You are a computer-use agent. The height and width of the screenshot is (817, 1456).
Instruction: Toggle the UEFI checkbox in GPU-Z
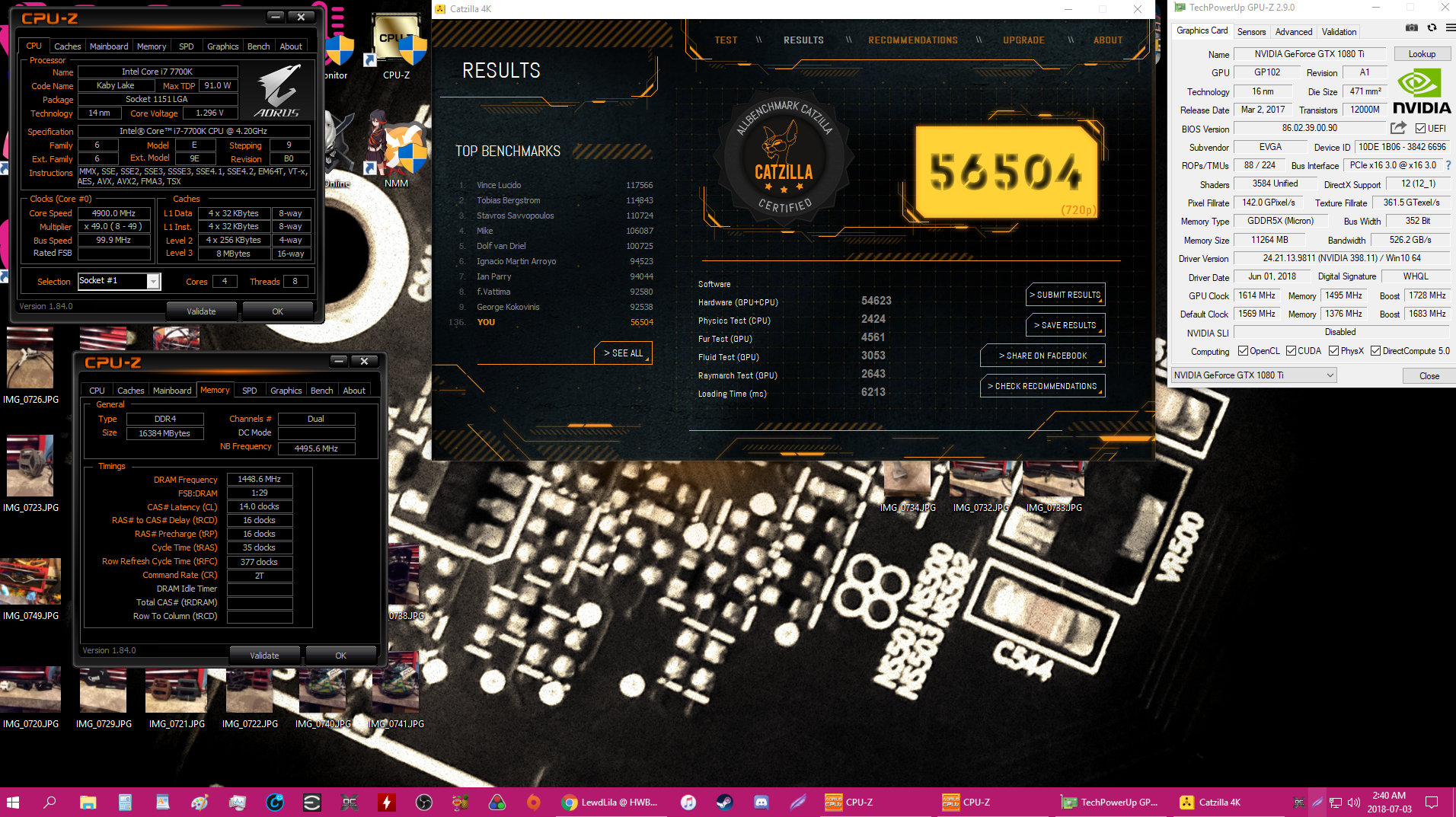(x=1420, y=129)
